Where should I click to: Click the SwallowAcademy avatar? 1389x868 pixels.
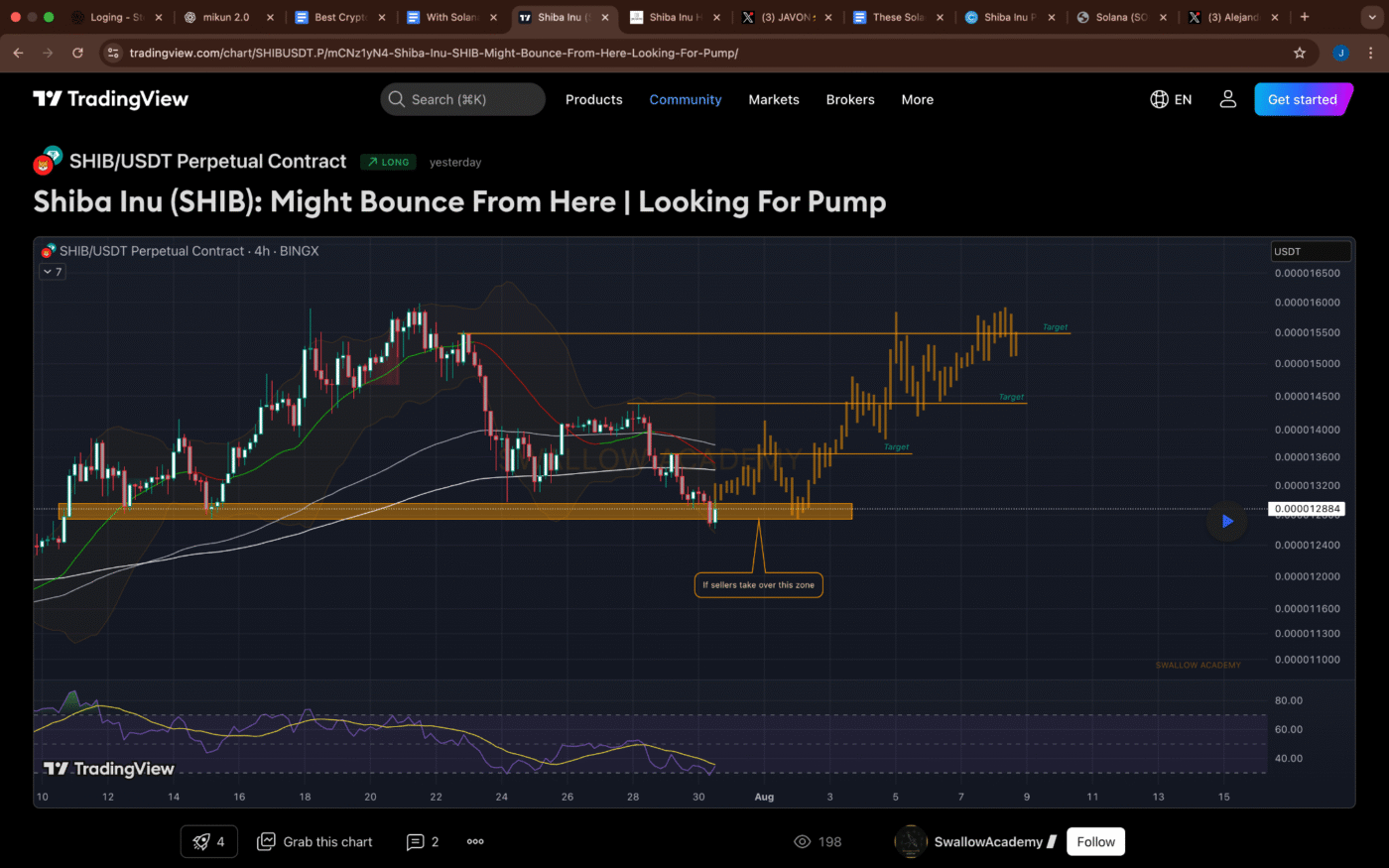coord(911,841)
